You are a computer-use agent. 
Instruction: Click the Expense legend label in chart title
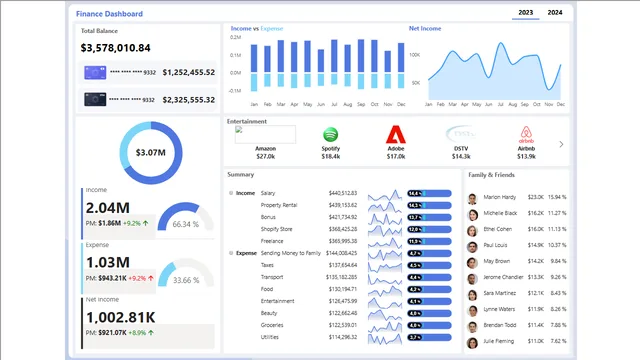(271, 29)
